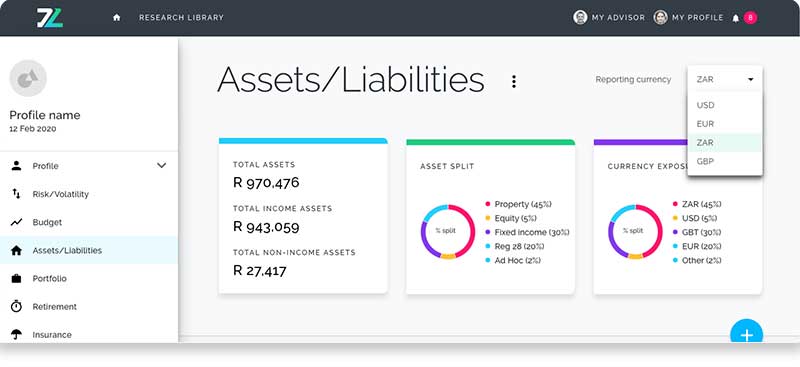Open the three-dot options menu beside title
Viewport: 800px width, 367px height.
(x=514, y=81)
